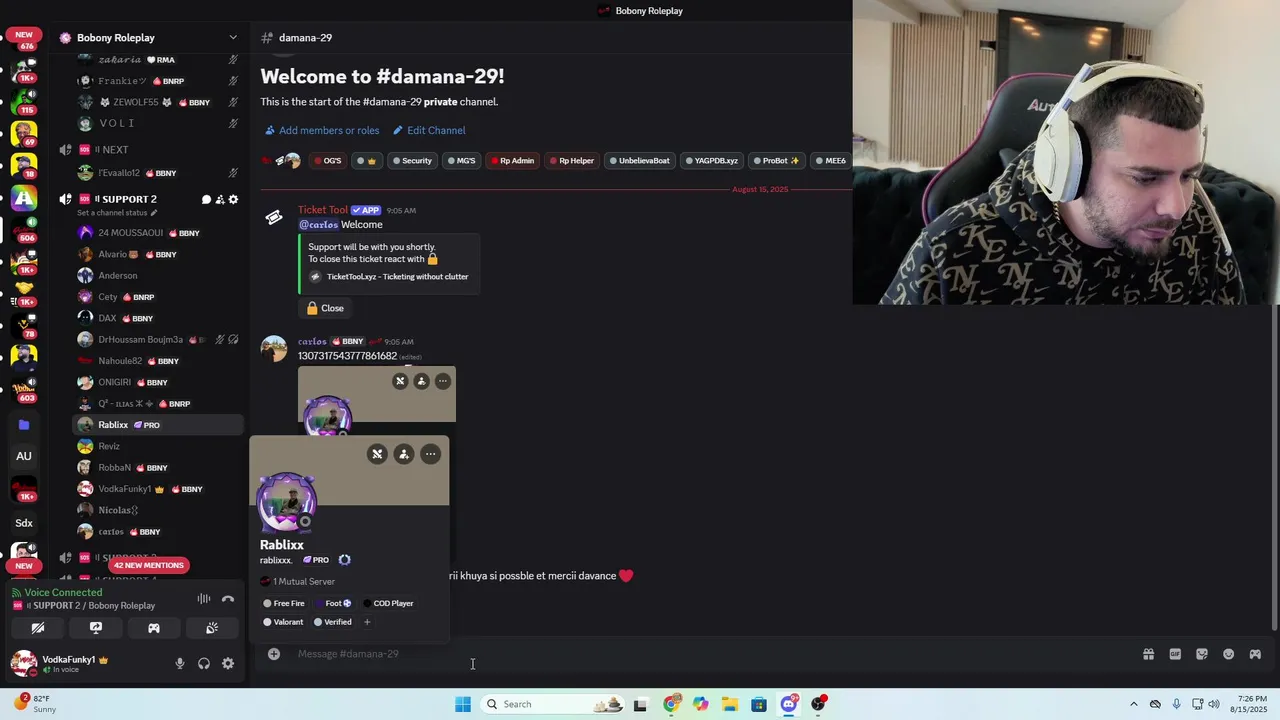Click the user ID 1307317543777861682 text
Screen dimensions: 1280x720
point(347,356)
